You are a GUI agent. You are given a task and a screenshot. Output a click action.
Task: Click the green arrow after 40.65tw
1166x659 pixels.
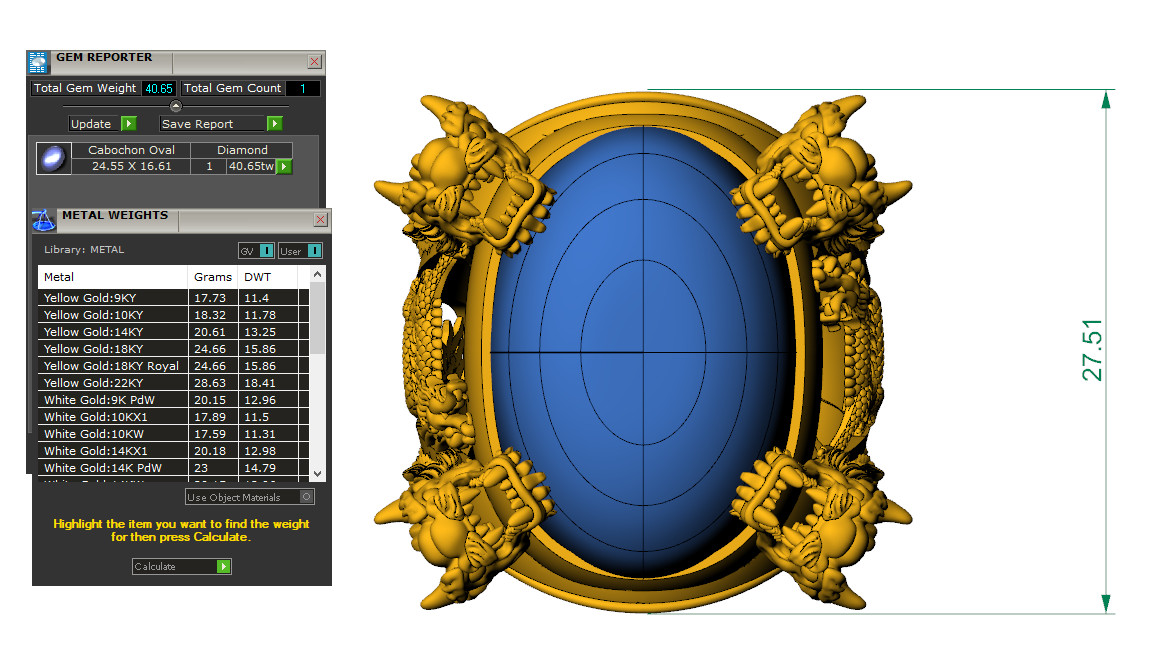(x=284, y=166)
